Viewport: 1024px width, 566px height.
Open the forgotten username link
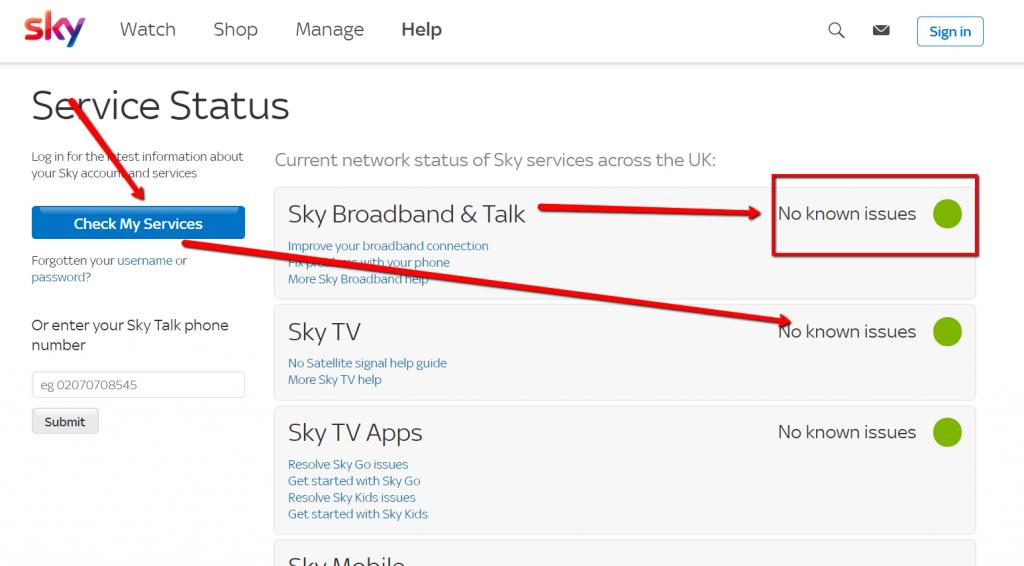(x=145, y=260)
